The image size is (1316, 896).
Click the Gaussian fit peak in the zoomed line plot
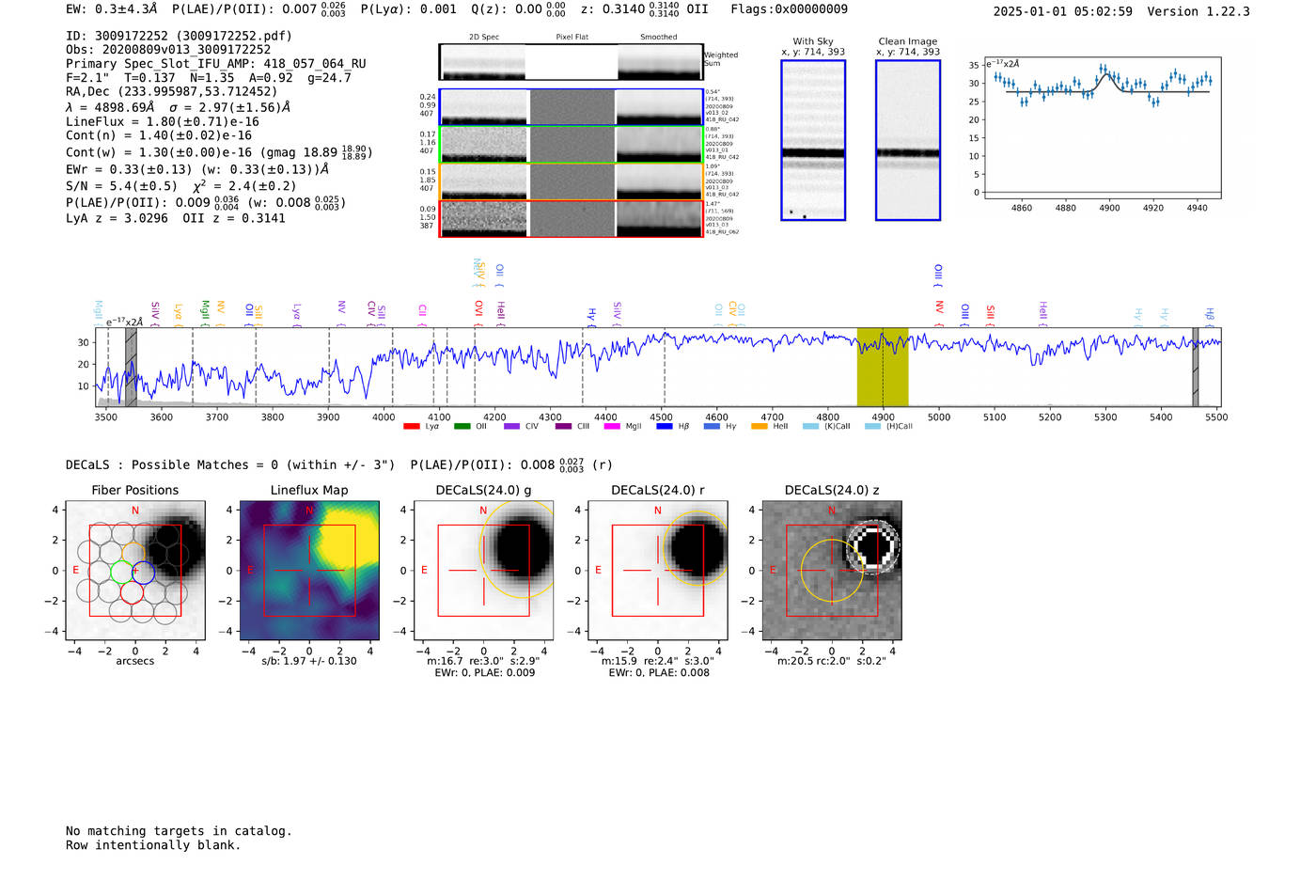[1105, 75]
